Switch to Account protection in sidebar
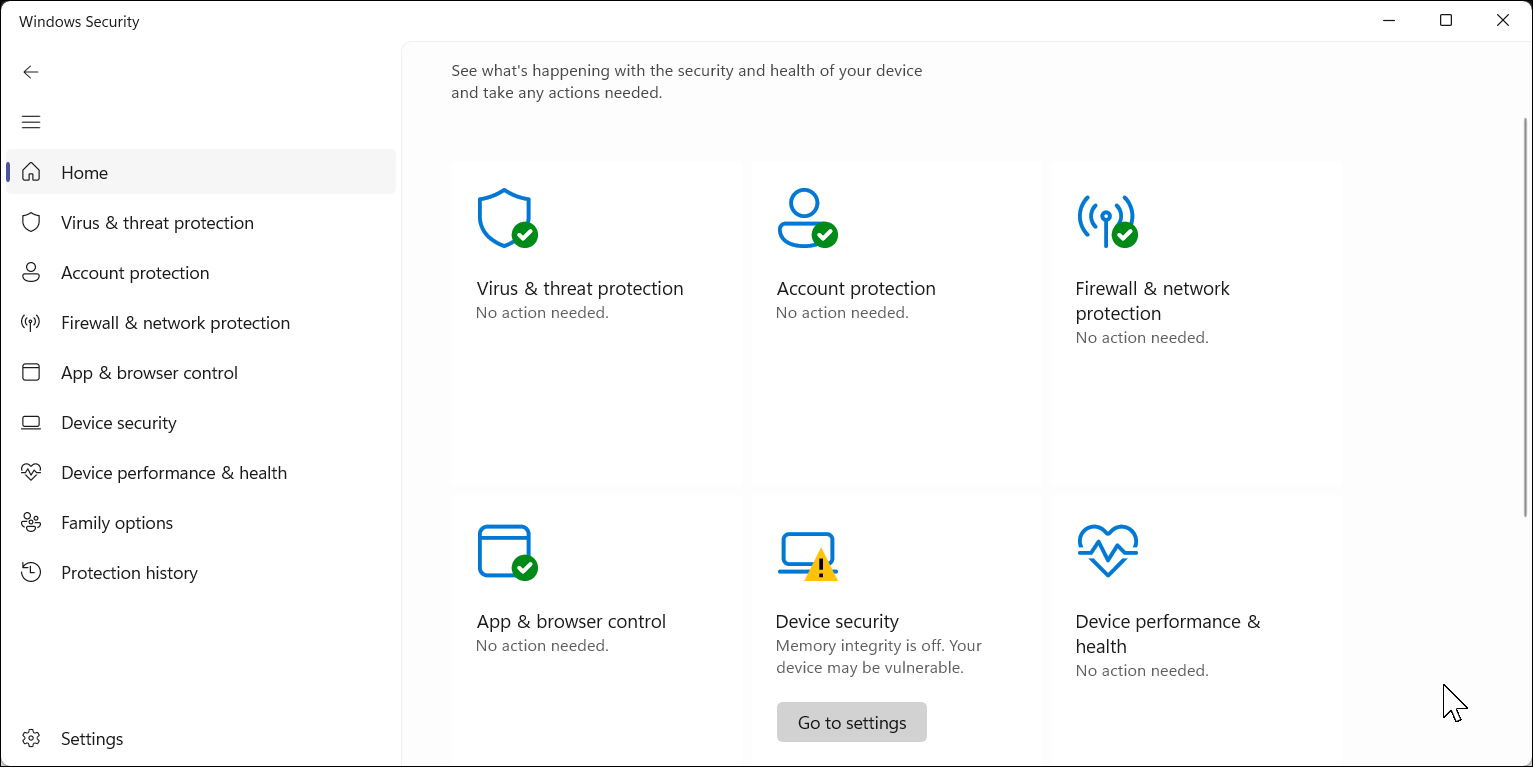The width and height of the screenshot is (1533, 767). click(x=135, y=273)
